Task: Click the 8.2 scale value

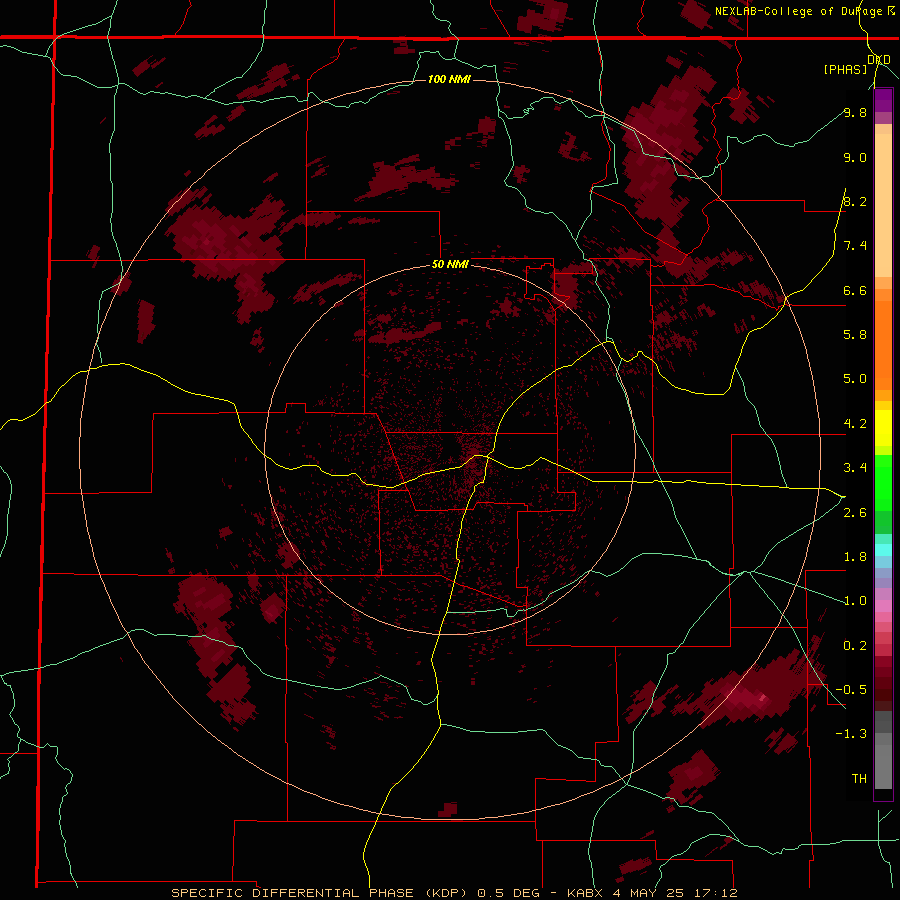Action: point(855,201)
